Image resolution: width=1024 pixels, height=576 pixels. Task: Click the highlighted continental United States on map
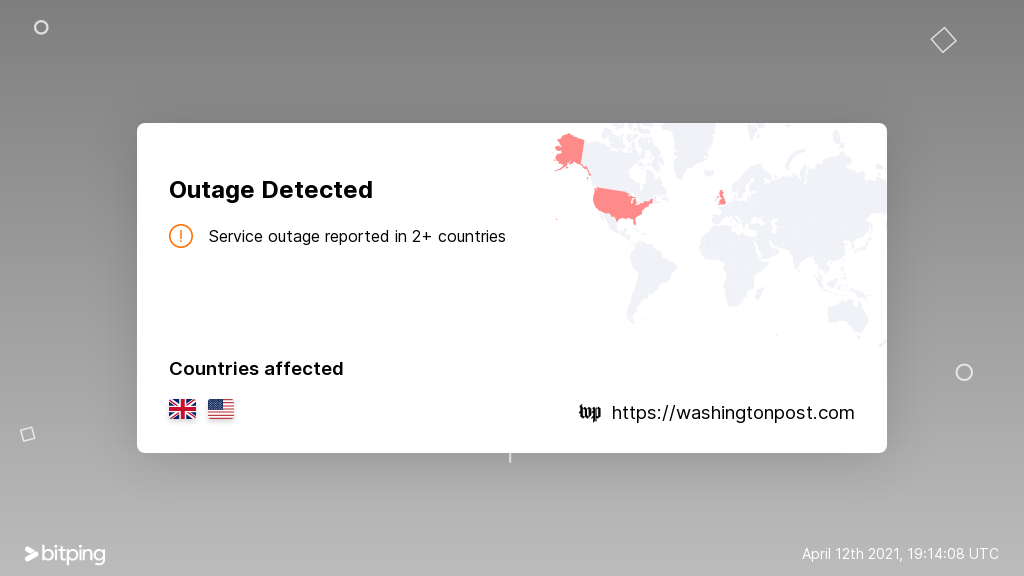pyautogui.click(x=622, y=204)
